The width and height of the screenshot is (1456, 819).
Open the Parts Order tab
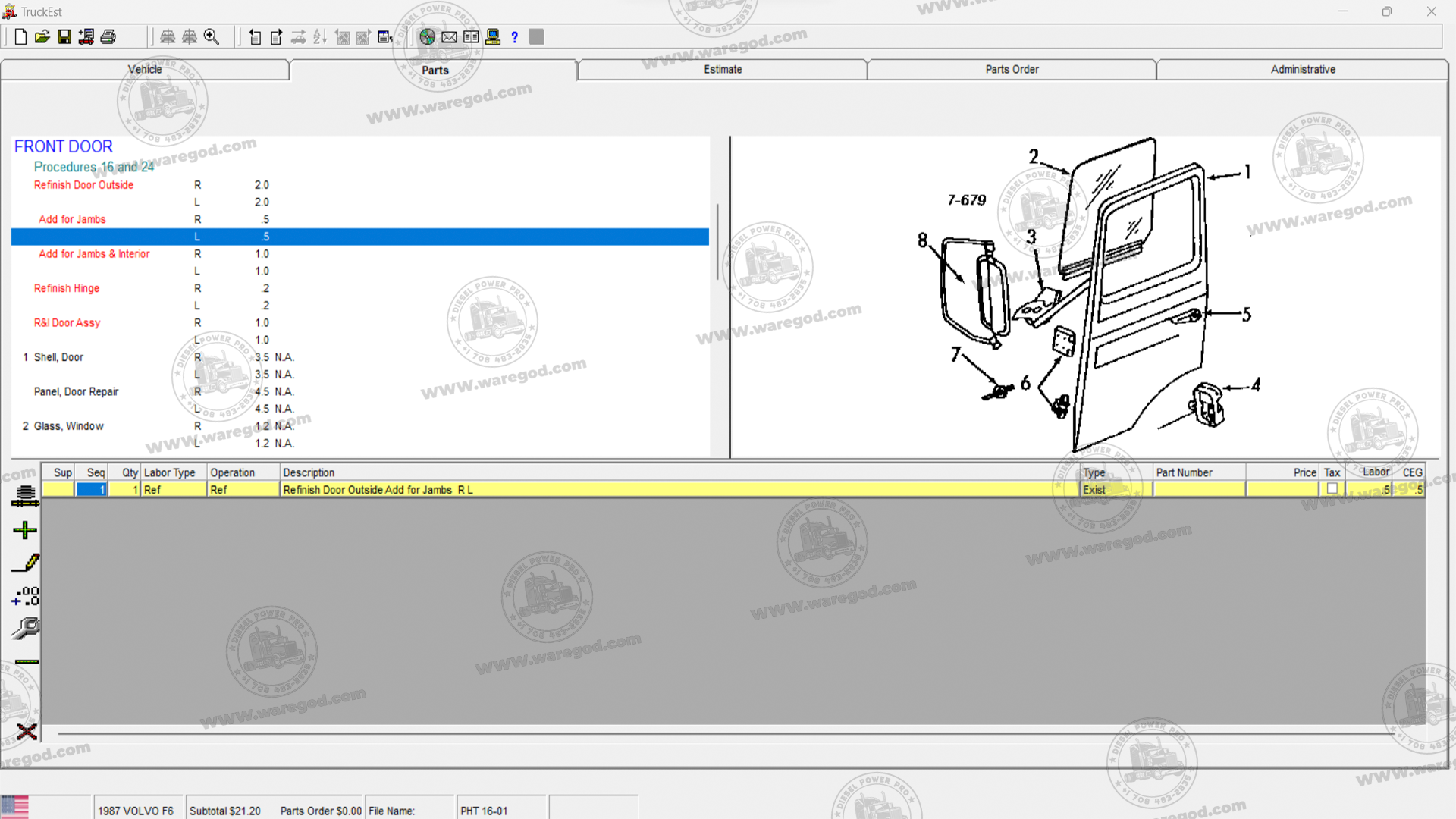click(1012, 70)
